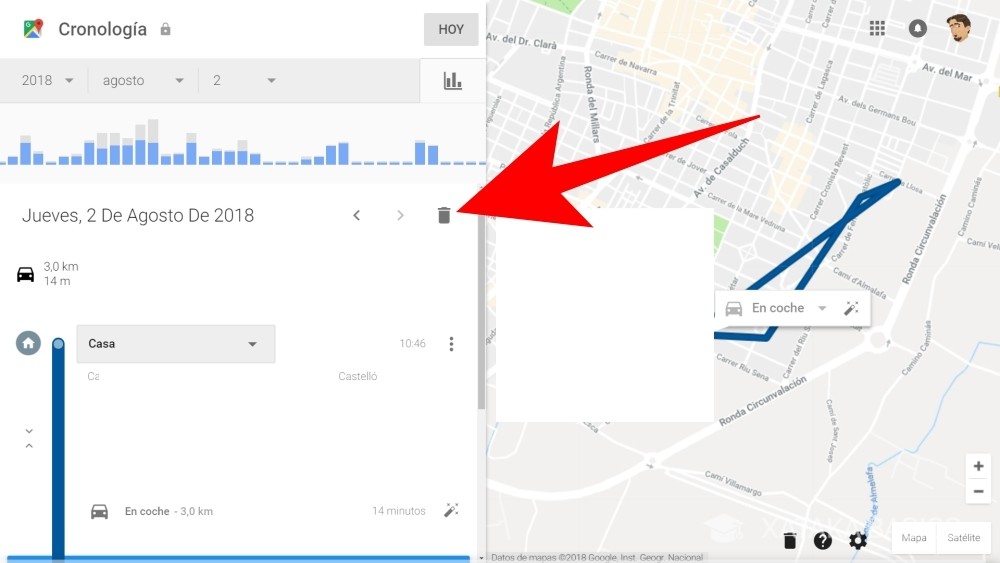Click the 10:46 time label

coord(412,344)
